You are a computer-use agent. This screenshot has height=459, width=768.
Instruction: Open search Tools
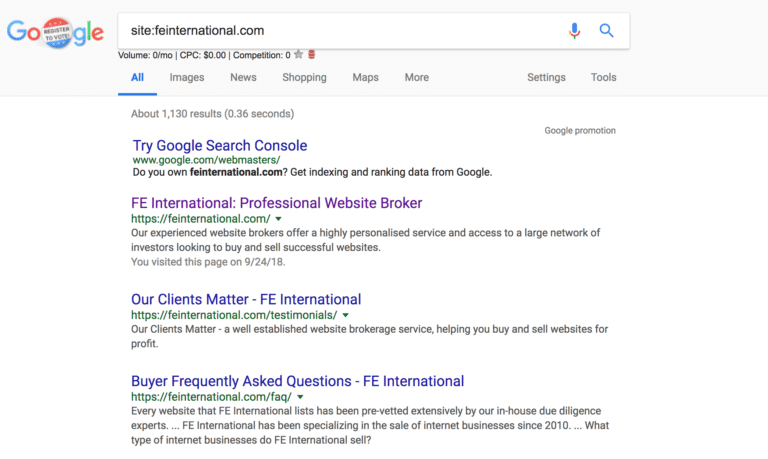point(603,77)
